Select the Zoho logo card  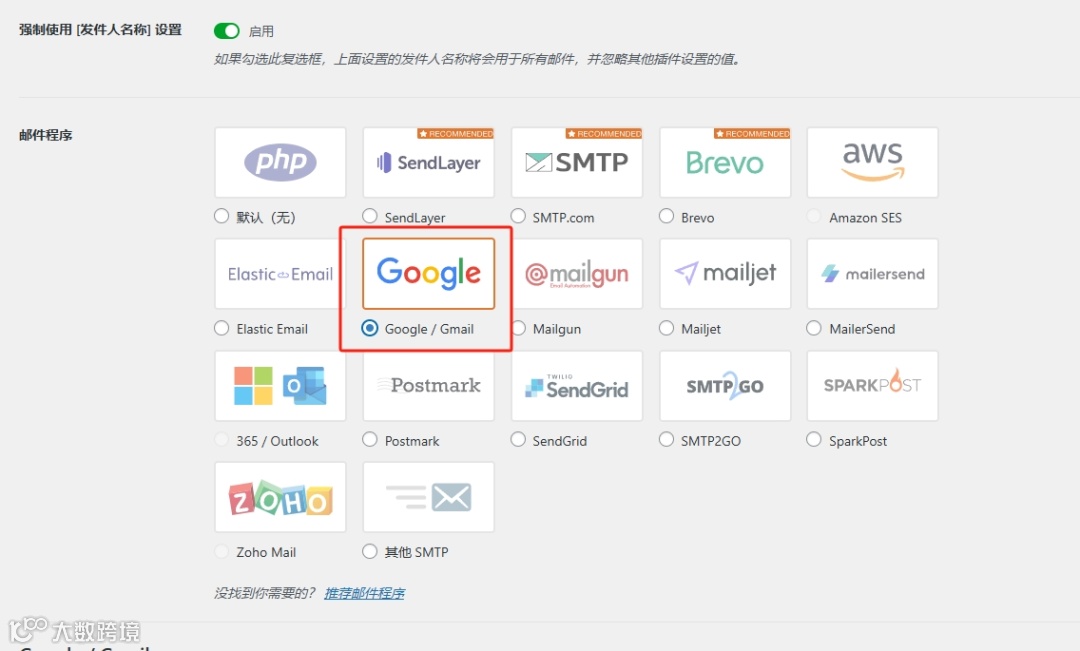click(280, 497)
